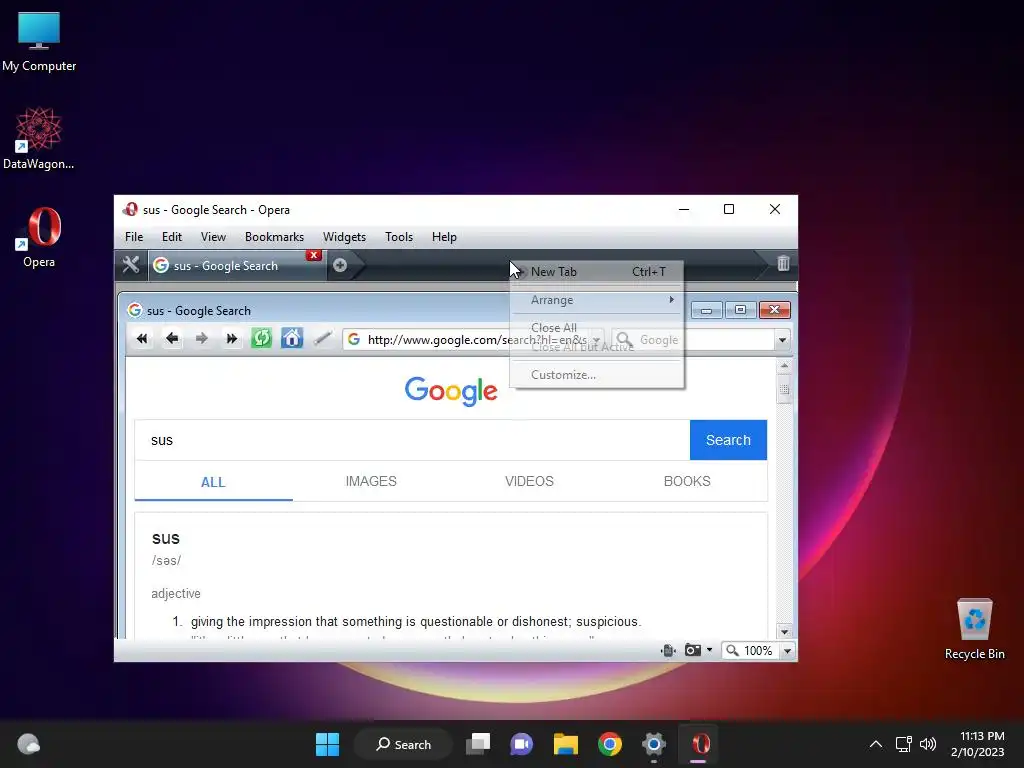This screenshot has width=1024, height=768.
Task: Open the Bookmarks menu
Action: click(x=274, y=237)
